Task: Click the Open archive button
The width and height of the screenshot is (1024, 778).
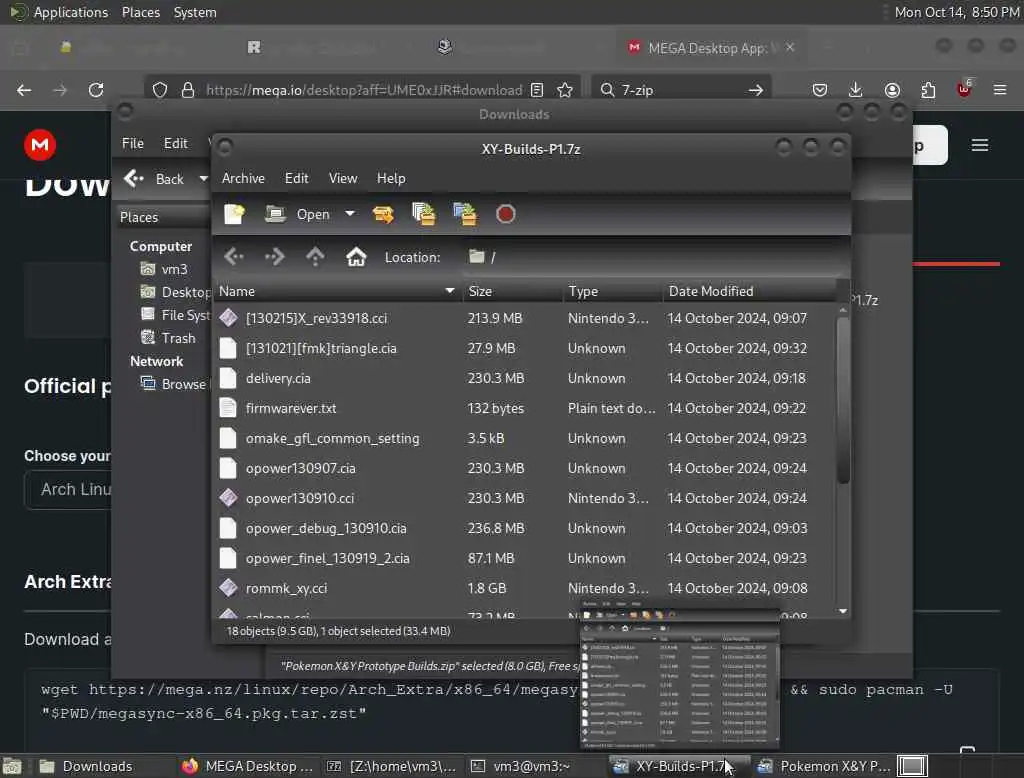Action: 297,214
